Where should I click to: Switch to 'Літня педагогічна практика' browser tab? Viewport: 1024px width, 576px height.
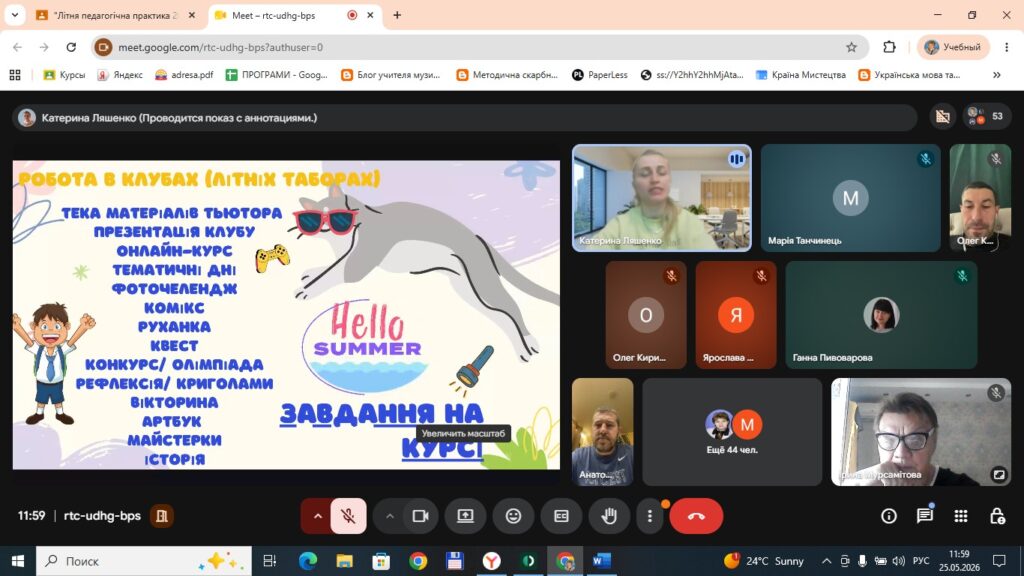[x=116, y=15]
